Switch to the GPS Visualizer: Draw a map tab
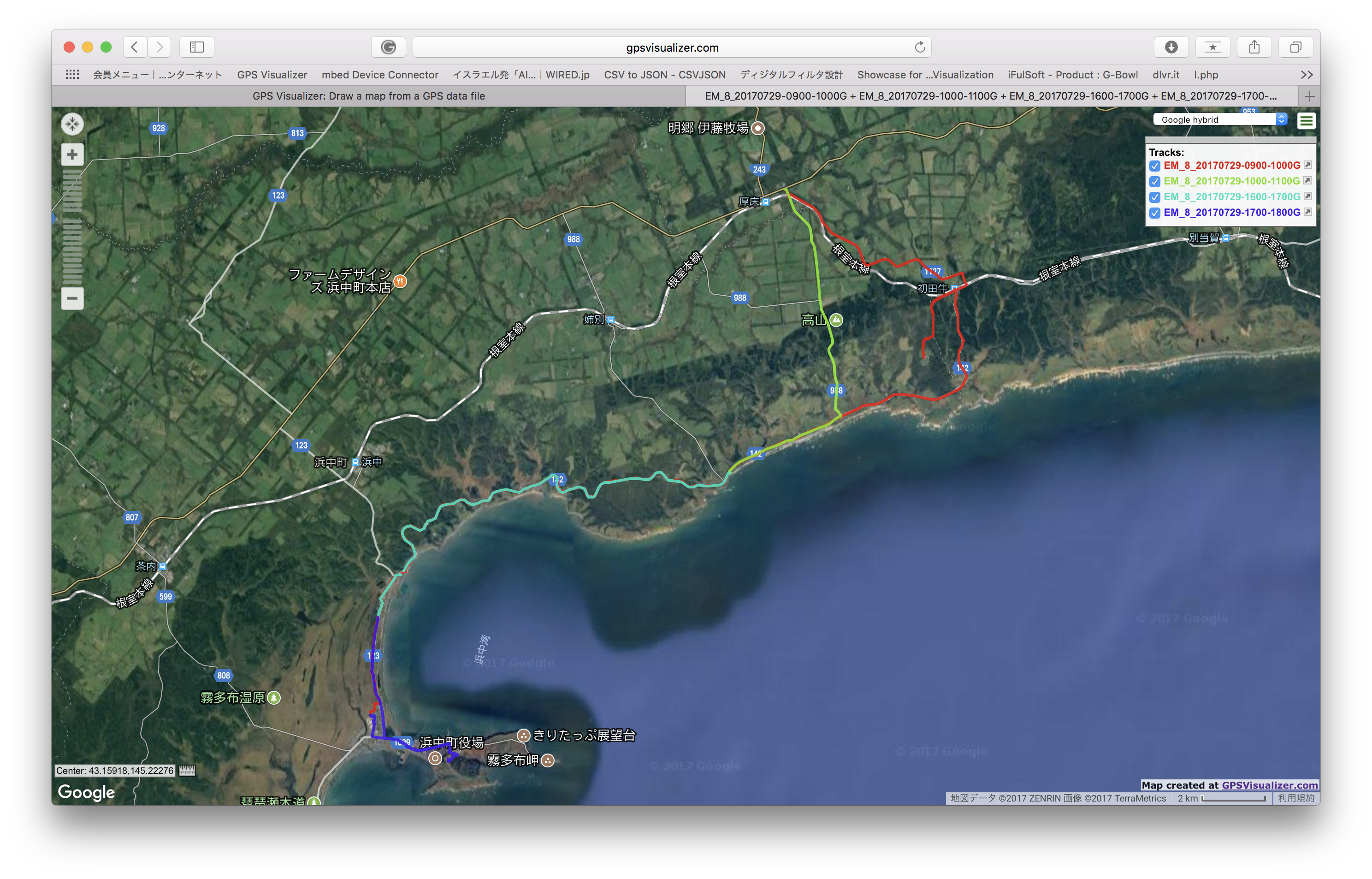 pyautogui.click(x=368, y=96)
